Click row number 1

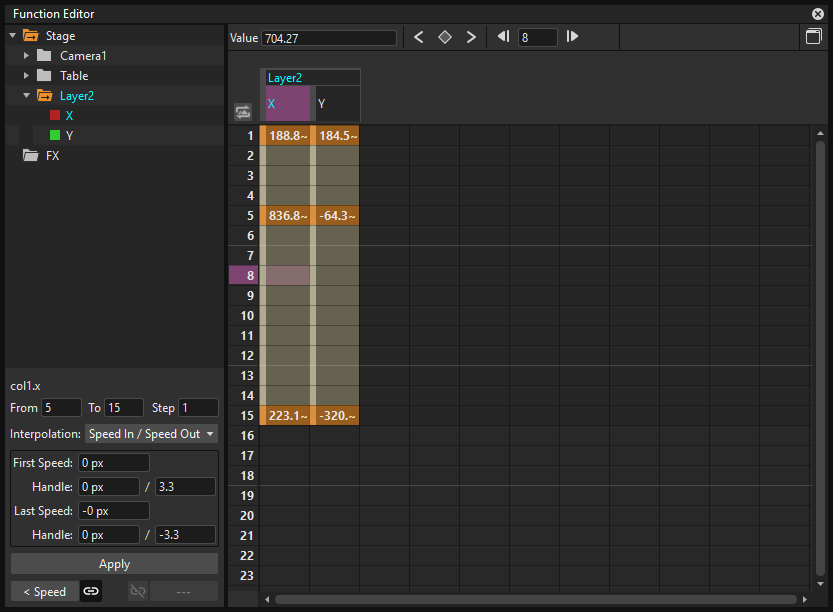243,135
